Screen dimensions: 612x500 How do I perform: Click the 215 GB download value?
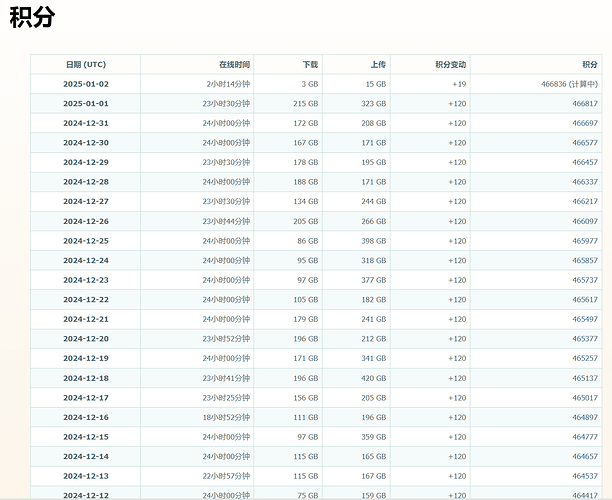306,103
